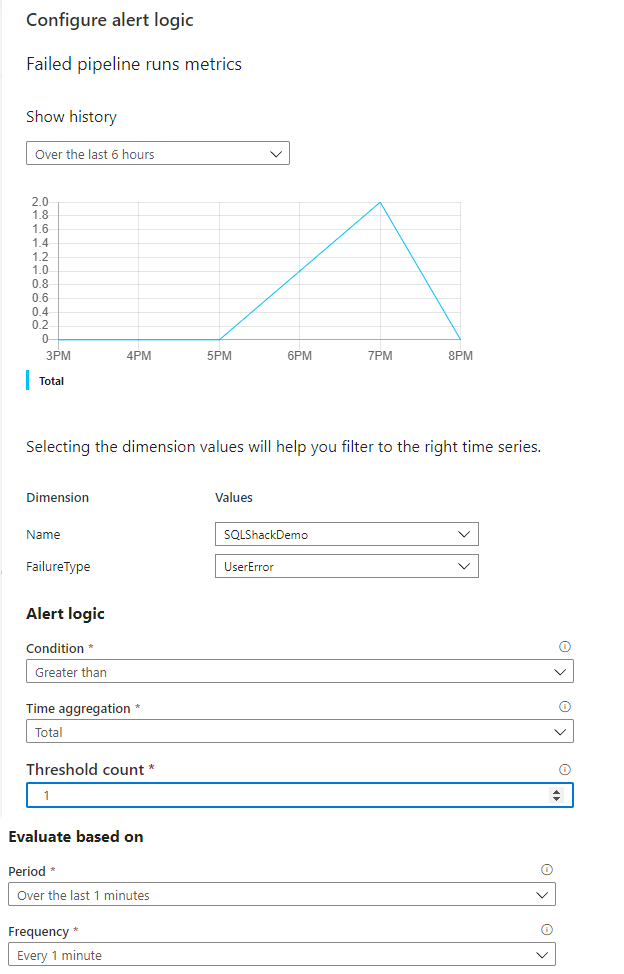Click the info icon beside Time aggregation
This screenshot has height=974, width=624.
click(564, 707)
